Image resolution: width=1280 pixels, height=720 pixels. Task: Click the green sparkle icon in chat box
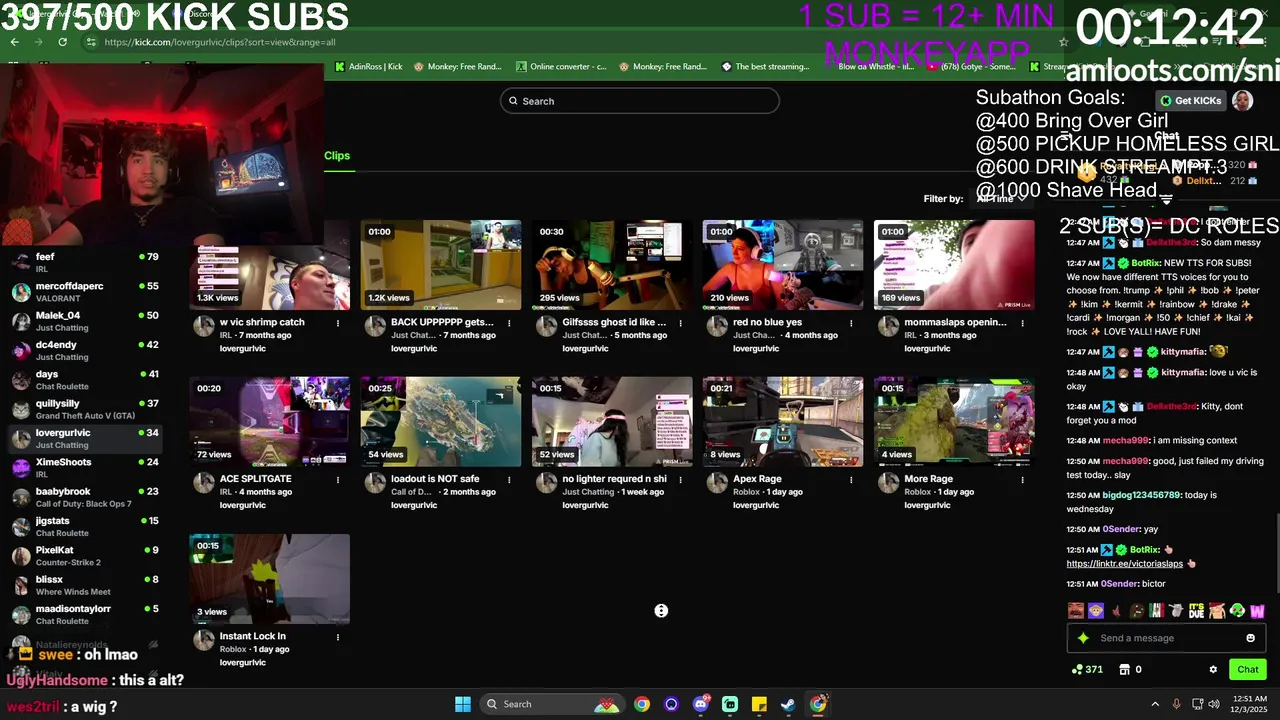click(1083, 638)
